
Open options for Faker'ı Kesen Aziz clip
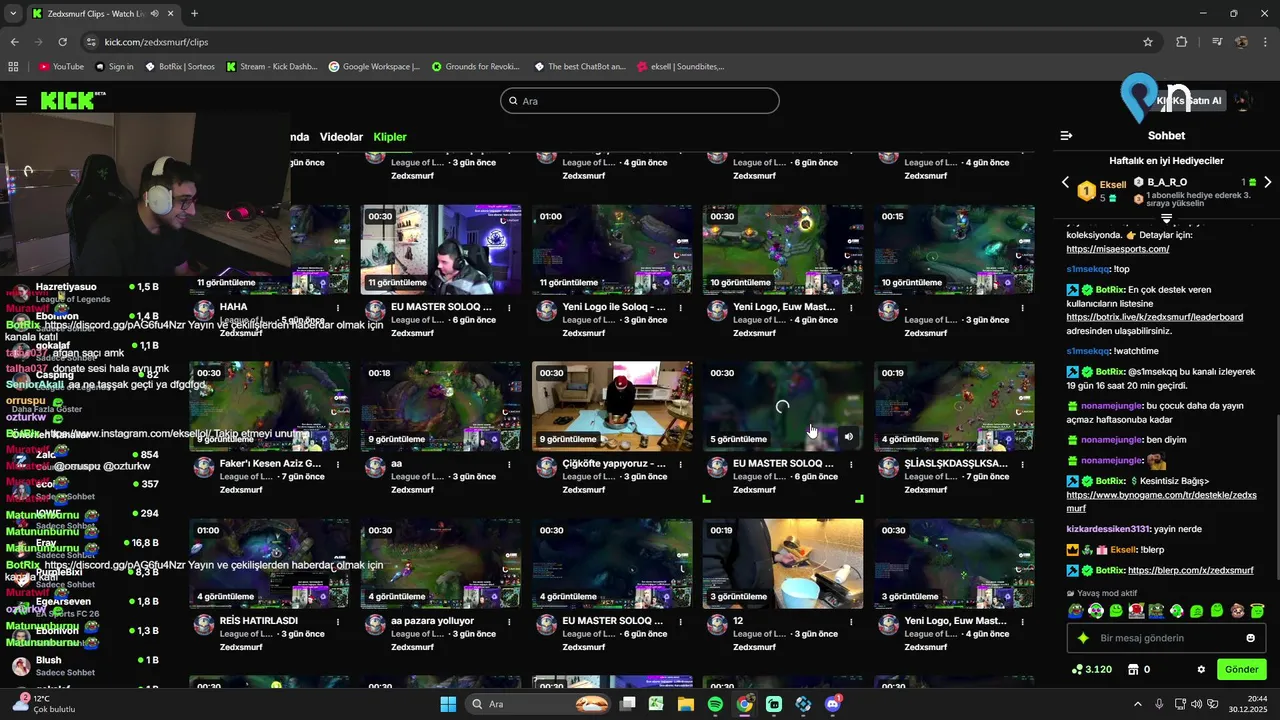coord(338,464)
